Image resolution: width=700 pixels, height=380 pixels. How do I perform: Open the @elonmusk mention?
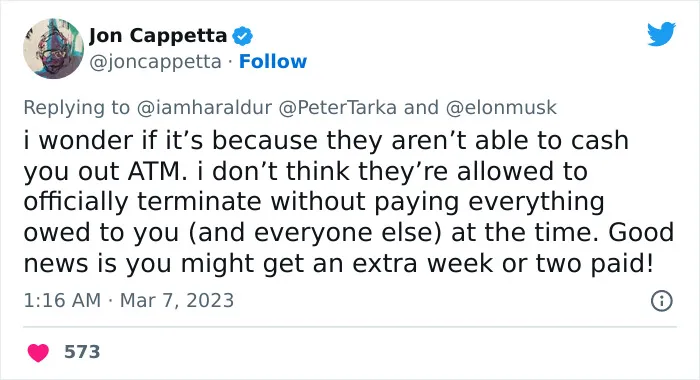(501, 108)
